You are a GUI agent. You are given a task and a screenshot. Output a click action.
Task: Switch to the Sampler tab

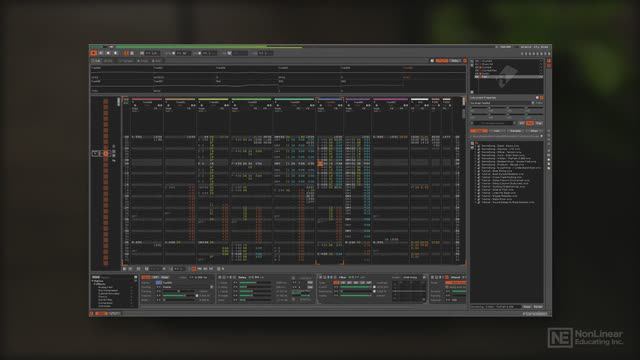(126, 61)
